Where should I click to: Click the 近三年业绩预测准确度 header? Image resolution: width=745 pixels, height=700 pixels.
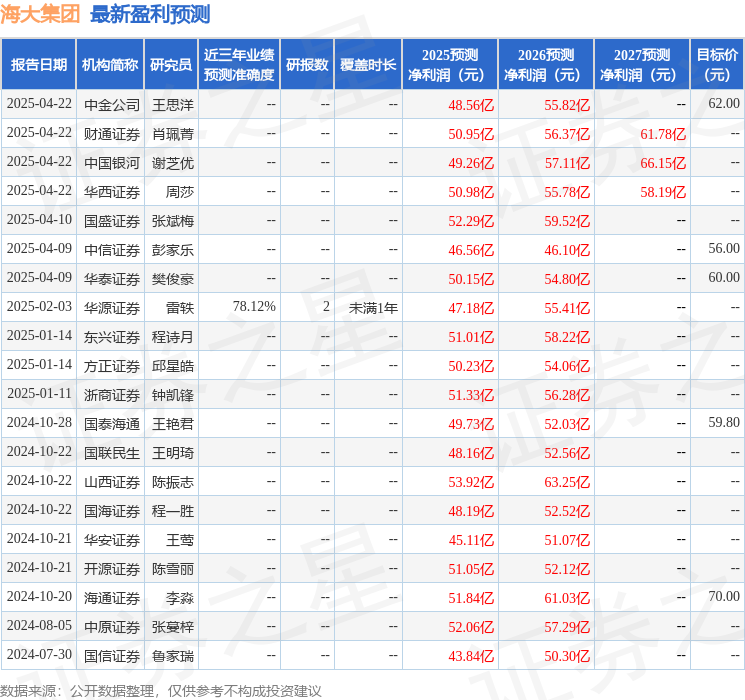[239, 65]
